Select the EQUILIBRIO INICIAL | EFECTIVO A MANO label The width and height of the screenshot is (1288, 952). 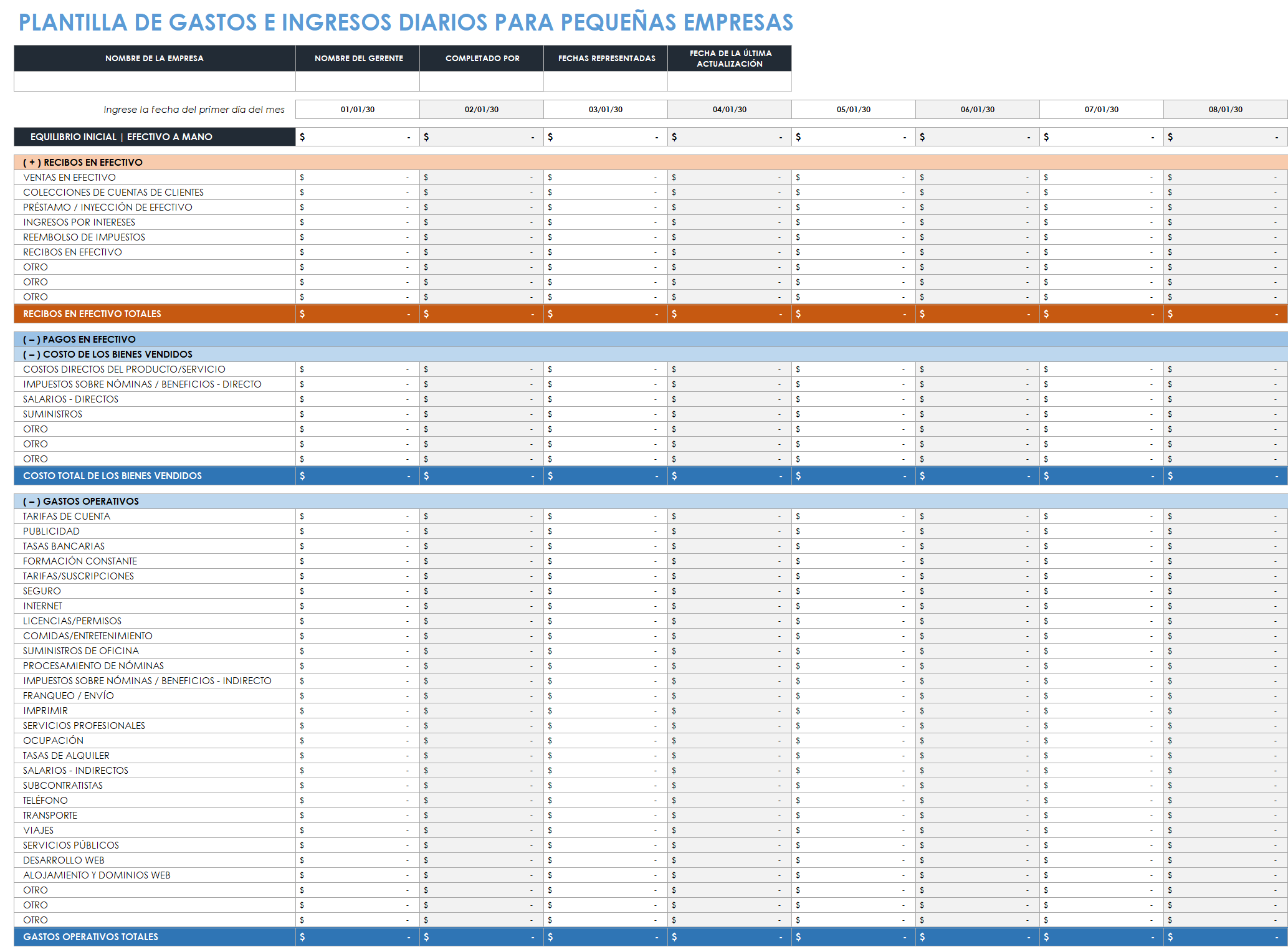155,136
